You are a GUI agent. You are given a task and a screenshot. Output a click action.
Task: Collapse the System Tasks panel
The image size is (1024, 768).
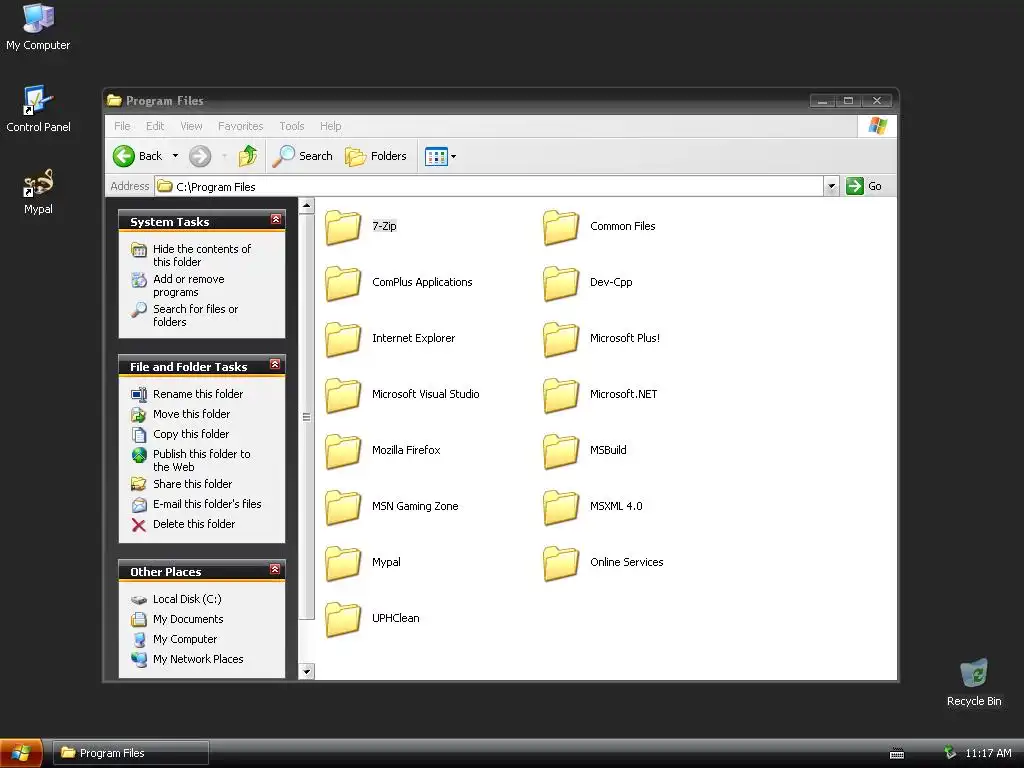[276, 219]
